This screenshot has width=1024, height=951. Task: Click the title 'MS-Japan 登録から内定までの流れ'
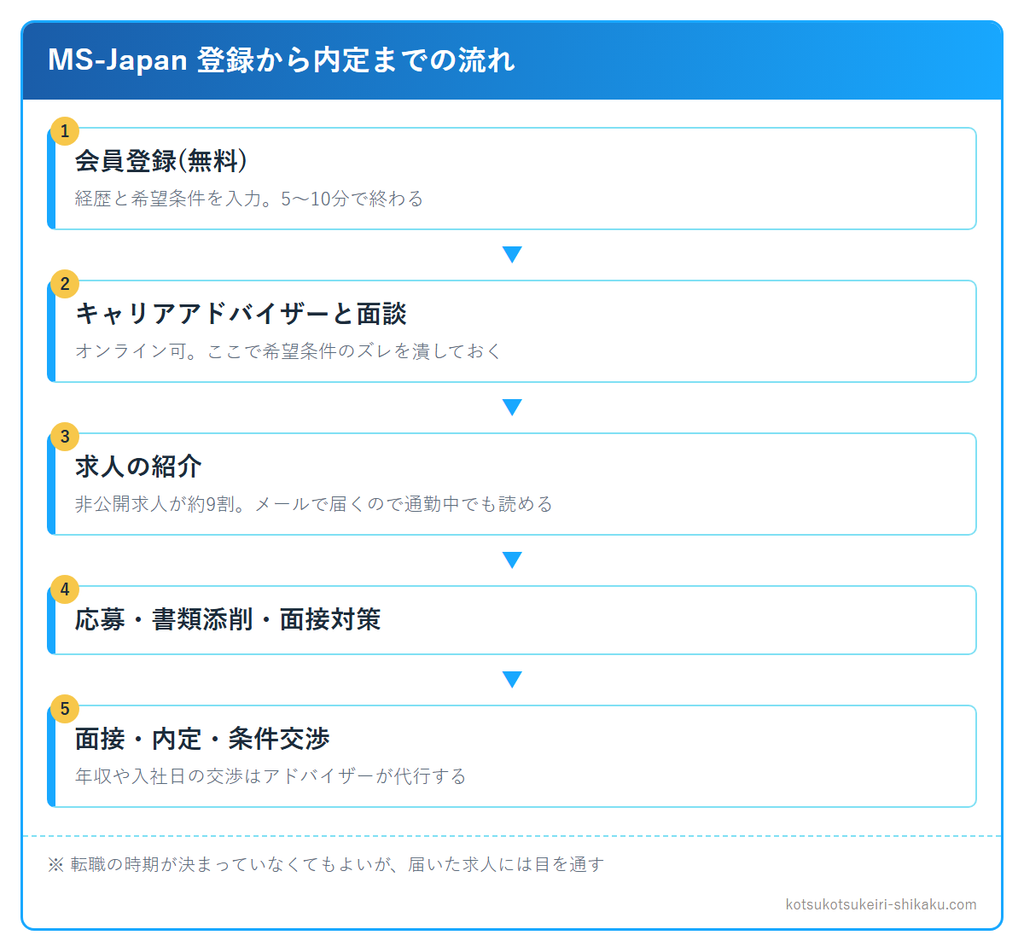pos(281,60)
